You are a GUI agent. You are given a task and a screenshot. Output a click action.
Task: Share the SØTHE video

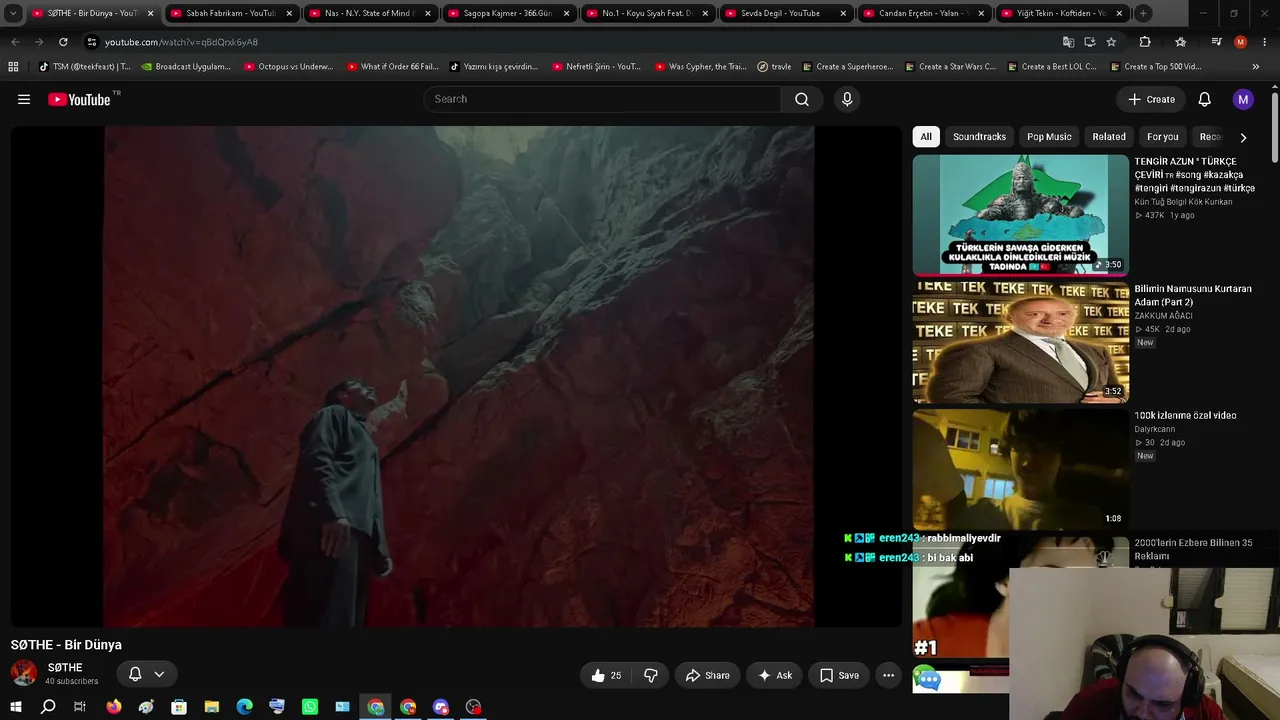[x=707, y=675]
